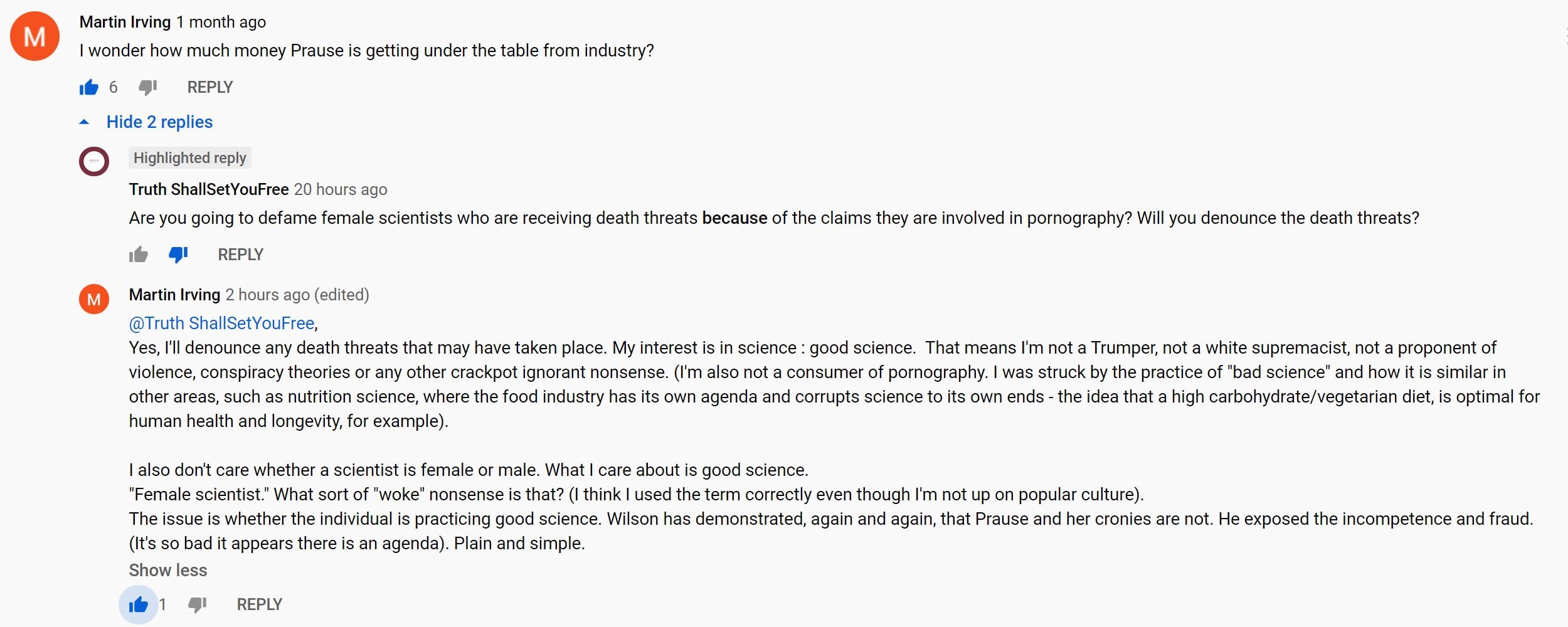
Task: Like Martin Irving's top comment
Action: [89, 87]
